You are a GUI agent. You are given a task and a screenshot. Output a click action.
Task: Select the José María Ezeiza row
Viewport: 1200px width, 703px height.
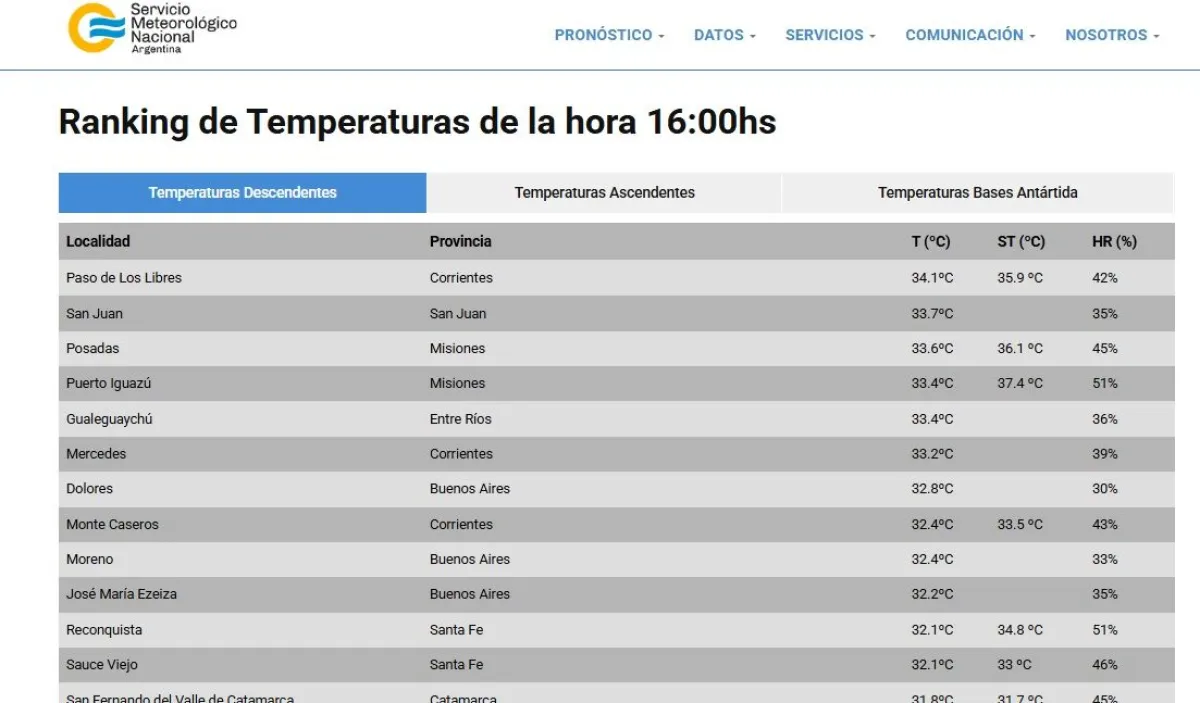[121, 594]
